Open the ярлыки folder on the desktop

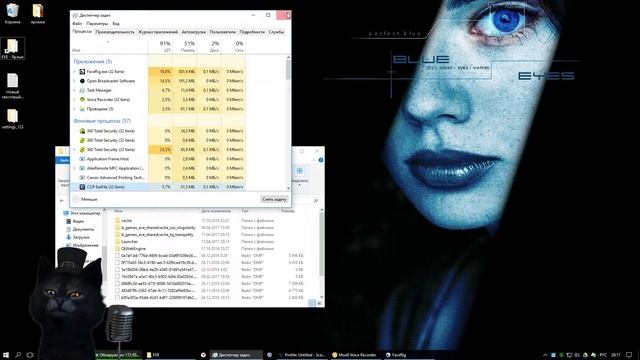[38, 13]
